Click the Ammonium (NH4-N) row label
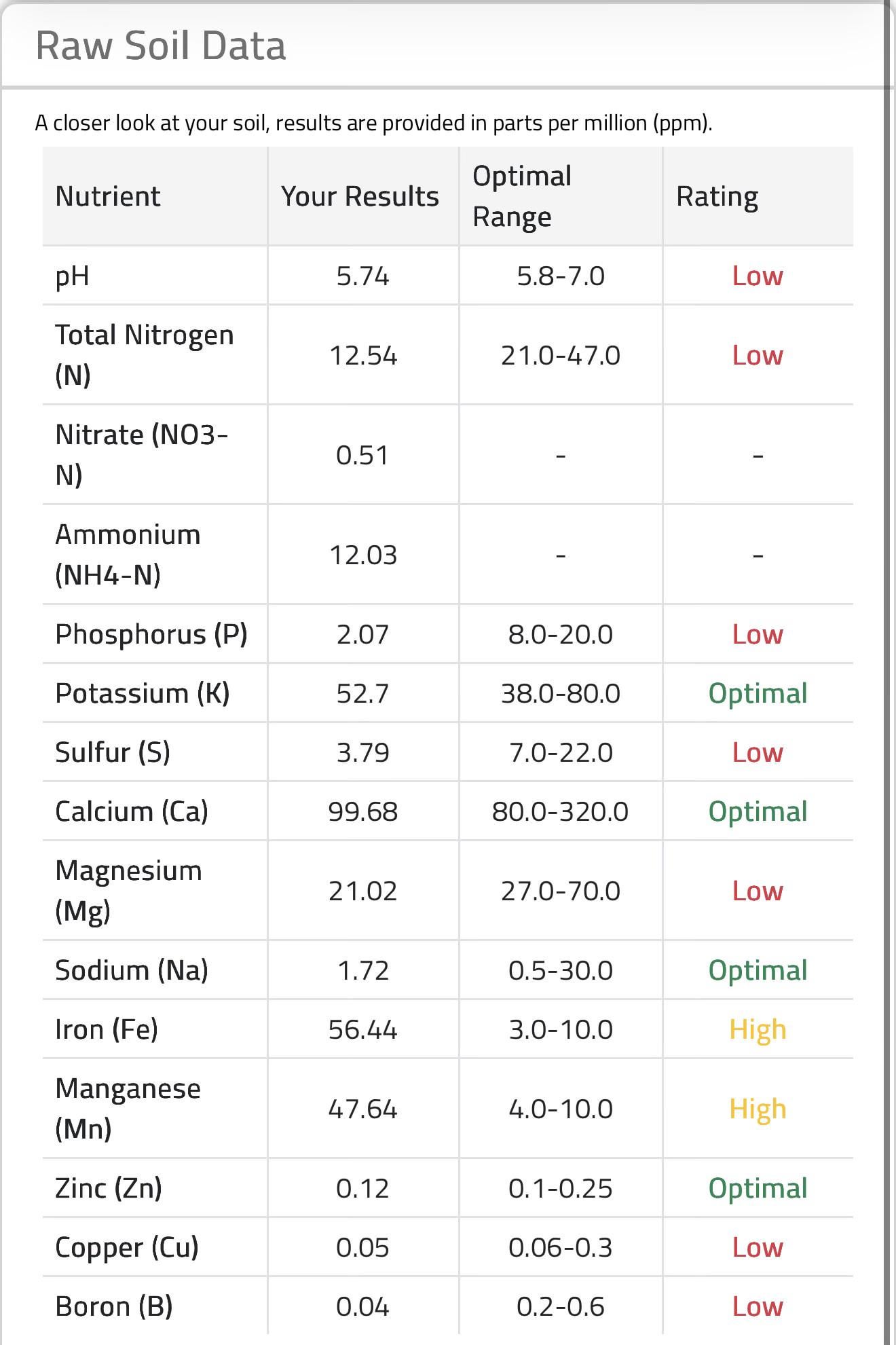 [x=128, y=554]
